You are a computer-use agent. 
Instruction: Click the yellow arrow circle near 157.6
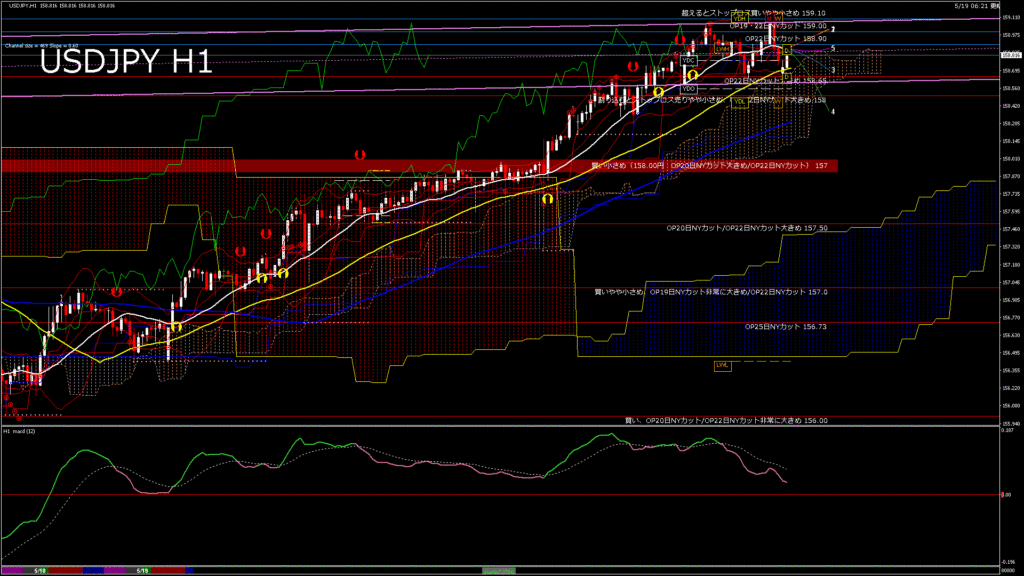[547, 198]
